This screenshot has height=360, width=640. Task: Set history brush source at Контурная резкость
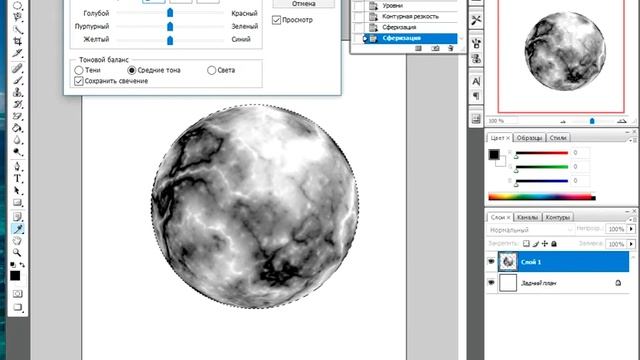pos(358,17)
